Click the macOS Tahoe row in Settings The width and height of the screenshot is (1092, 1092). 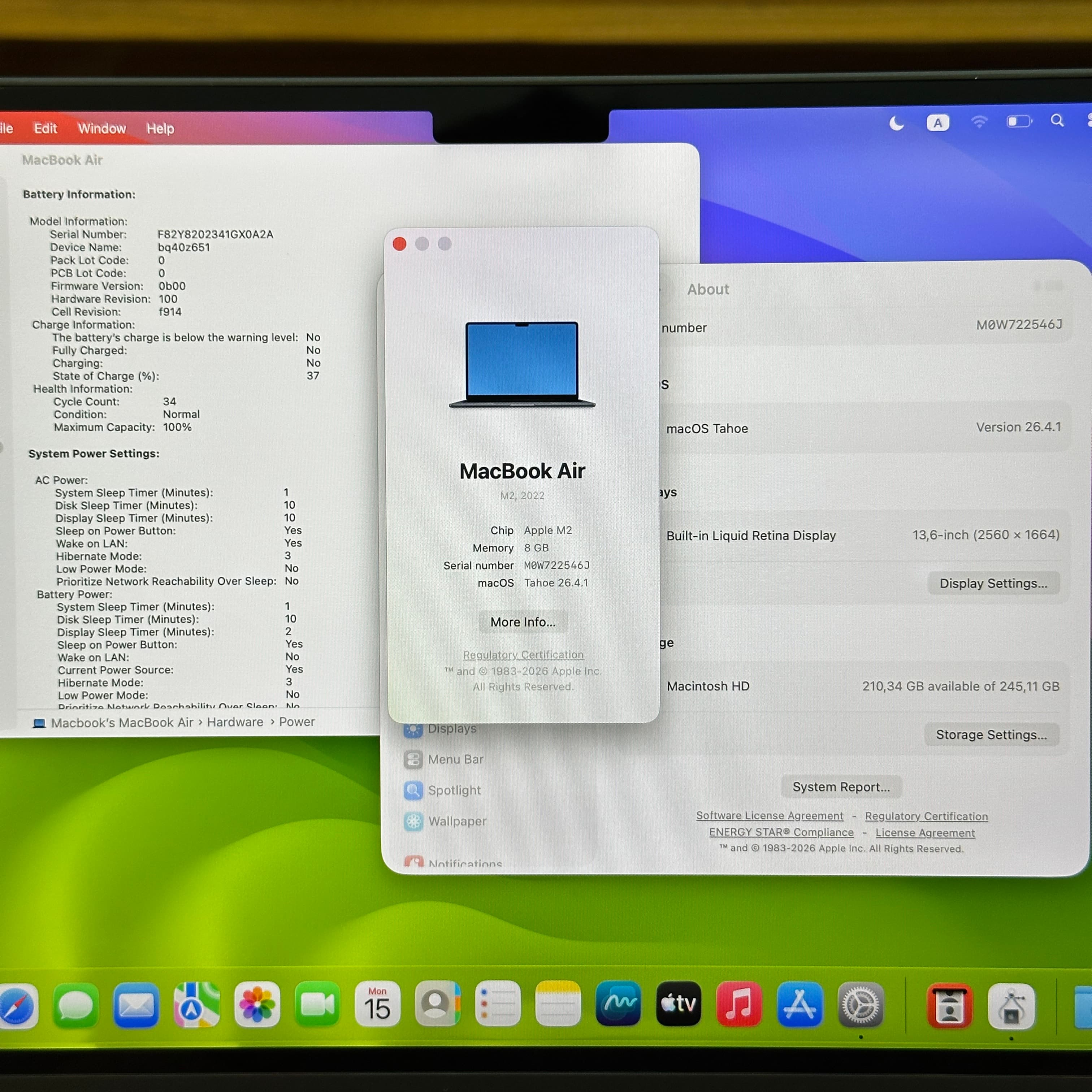pos(864,428)
